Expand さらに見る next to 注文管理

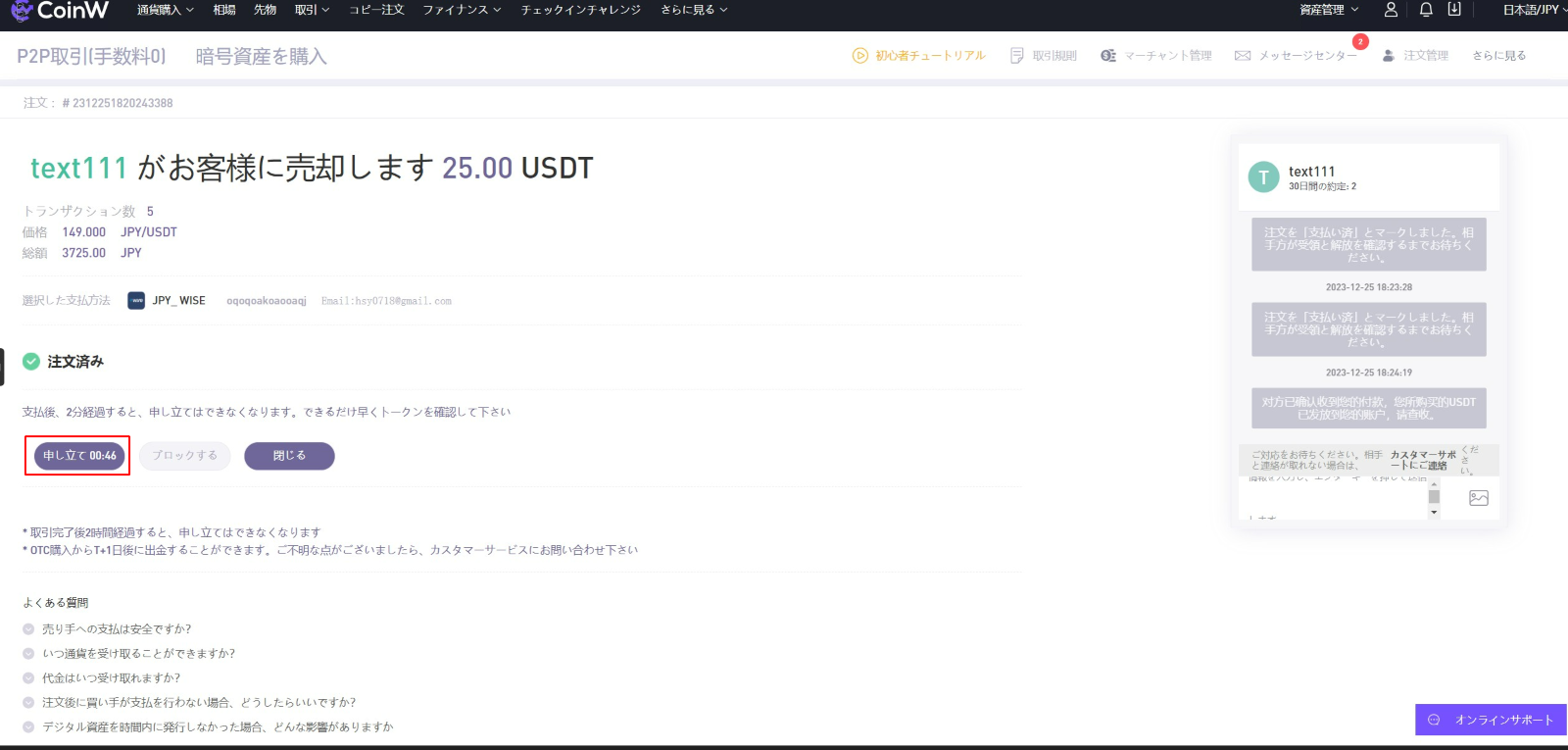click(1499, 56)
